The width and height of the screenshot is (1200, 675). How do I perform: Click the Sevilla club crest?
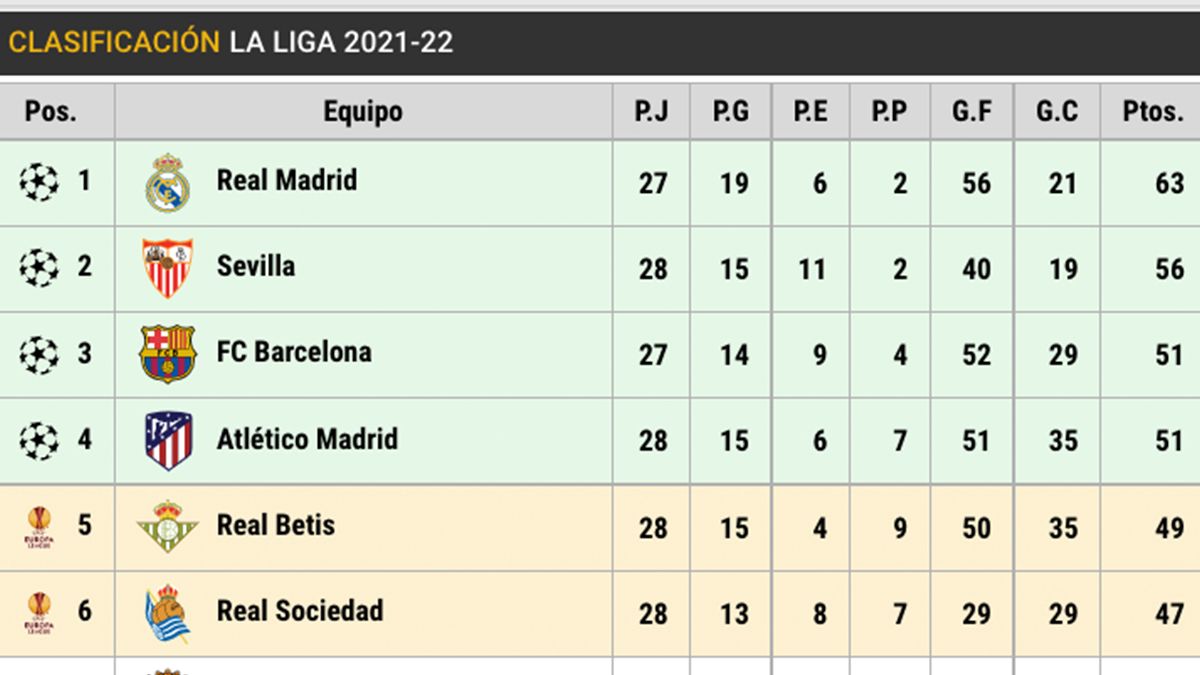click(x=167, y=268)
